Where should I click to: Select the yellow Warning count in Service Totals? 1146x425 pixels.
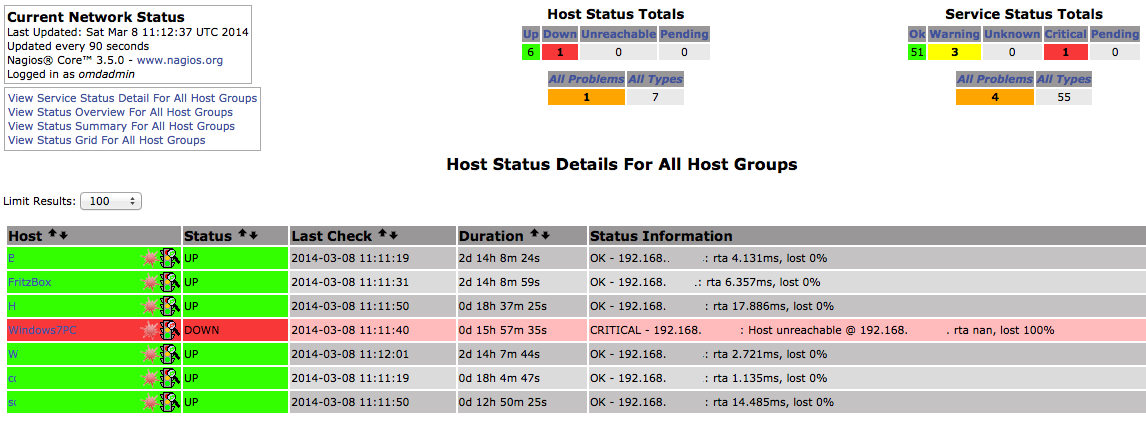[x=953, y=52]
